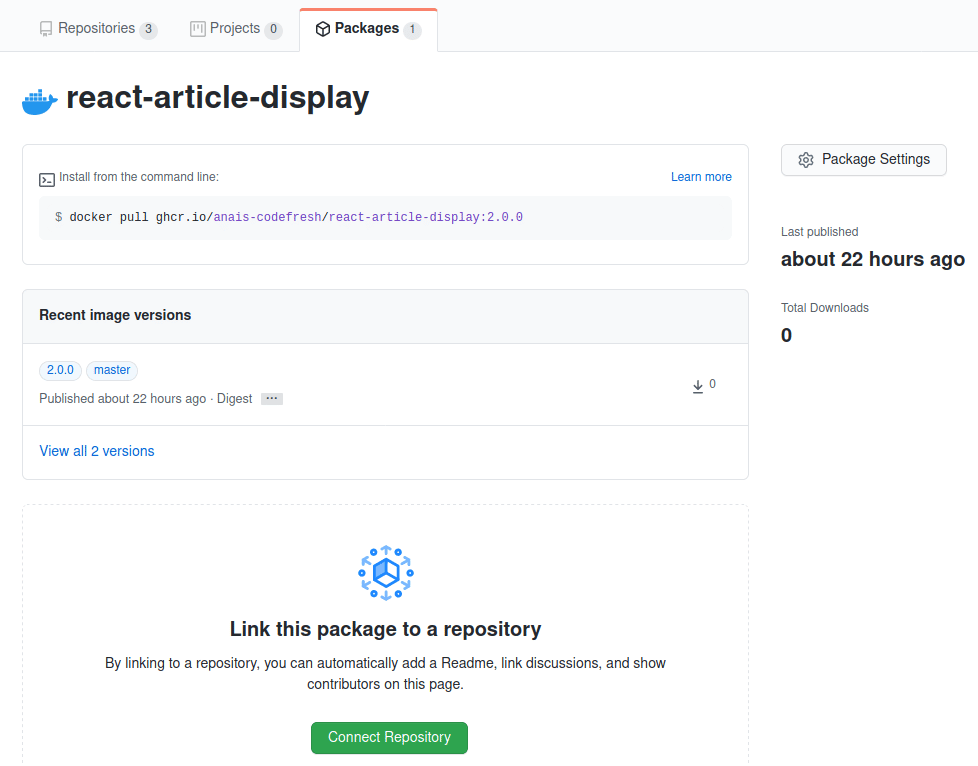Select the Packages tab
Image resolution: width=978 pixels, height=766 pixels.
pos(367,29)
